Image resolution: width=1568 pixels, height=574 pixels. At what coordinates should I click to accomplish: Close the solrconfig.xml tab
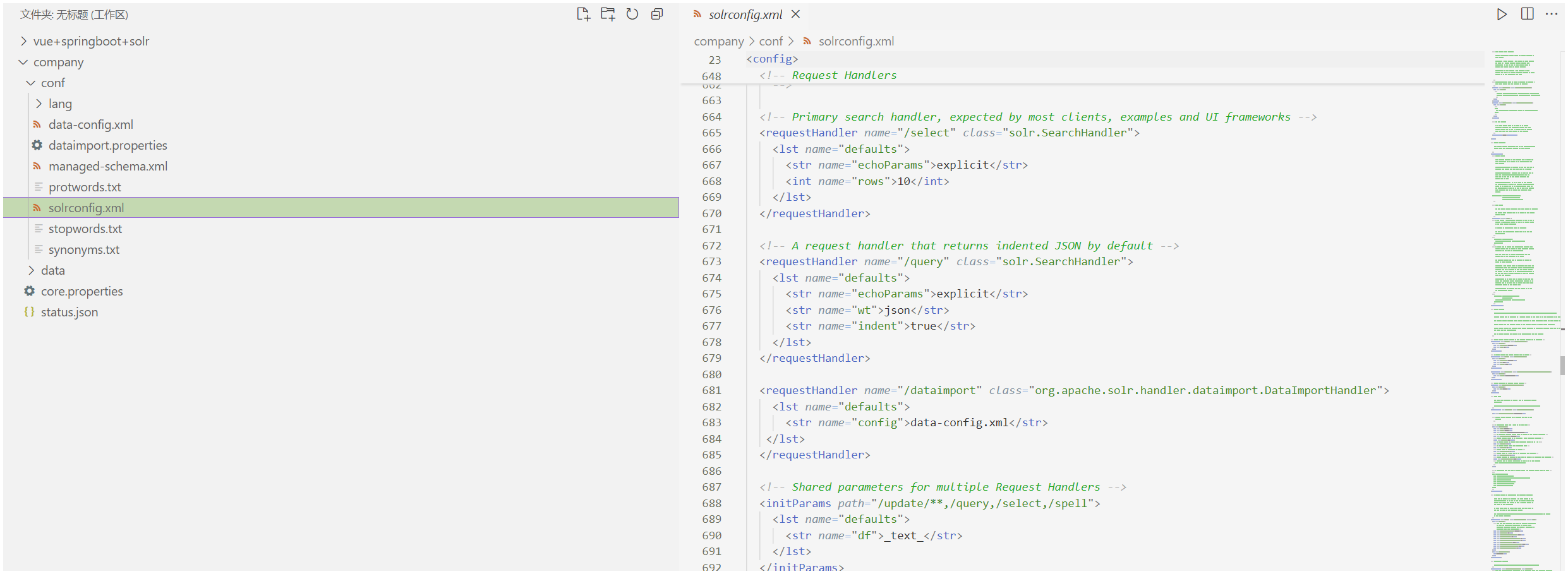(796, 15)
